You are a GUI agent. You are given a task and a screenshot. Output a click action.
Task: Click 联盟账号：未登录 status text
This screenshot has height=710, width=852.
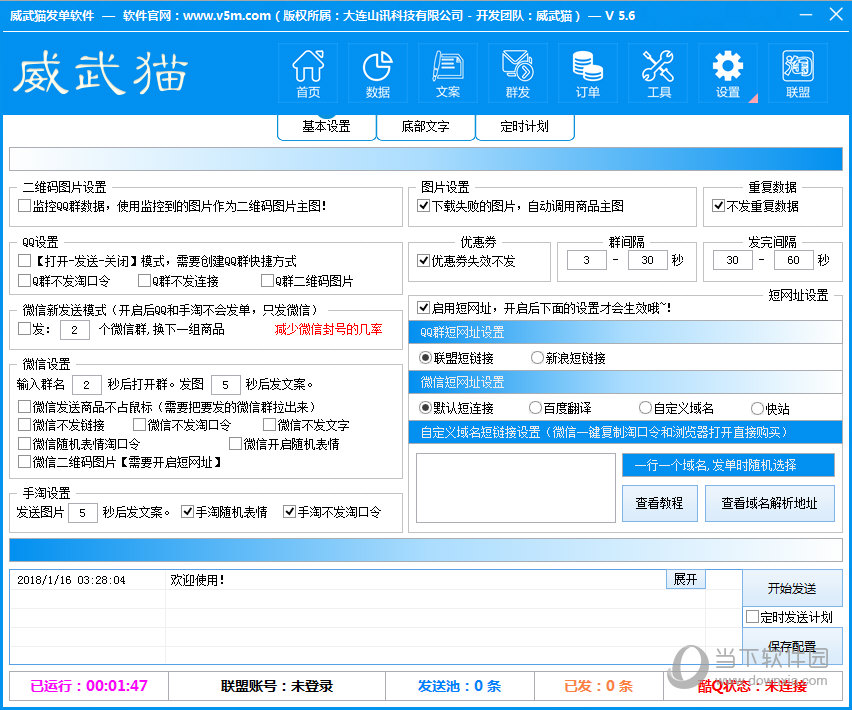pos(277,686)
